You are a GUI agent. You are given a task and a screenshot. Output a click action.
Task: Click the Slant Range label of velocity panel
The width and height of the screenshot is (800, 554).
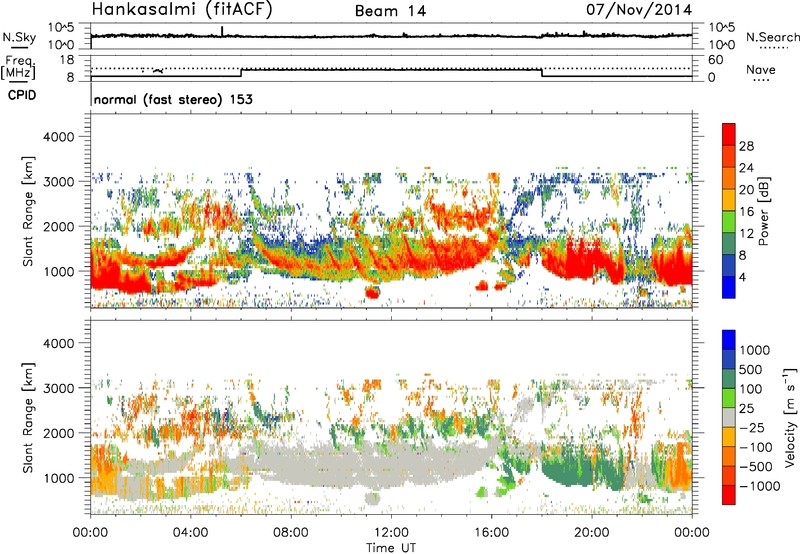28,417
